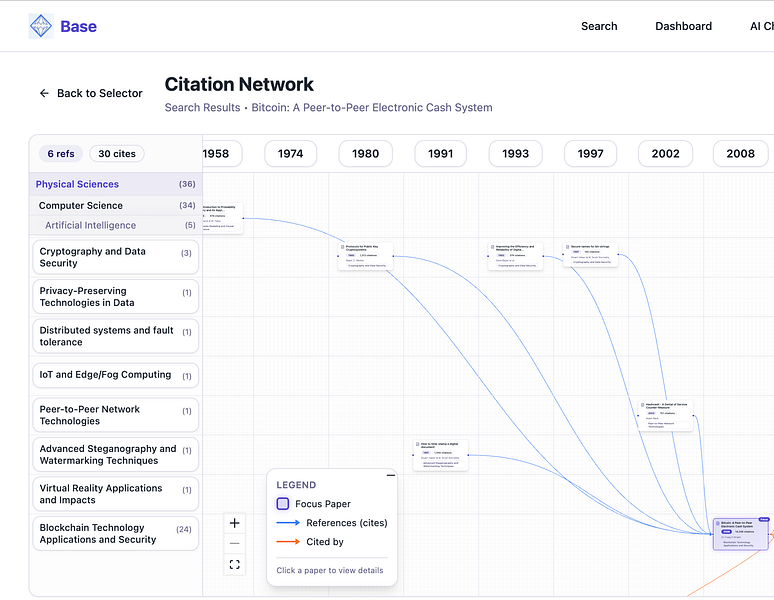This screenshot has height=600, width=774.
Task: Fit the graph with the fullscreen frame icon
Action: (x=234, y=564)
